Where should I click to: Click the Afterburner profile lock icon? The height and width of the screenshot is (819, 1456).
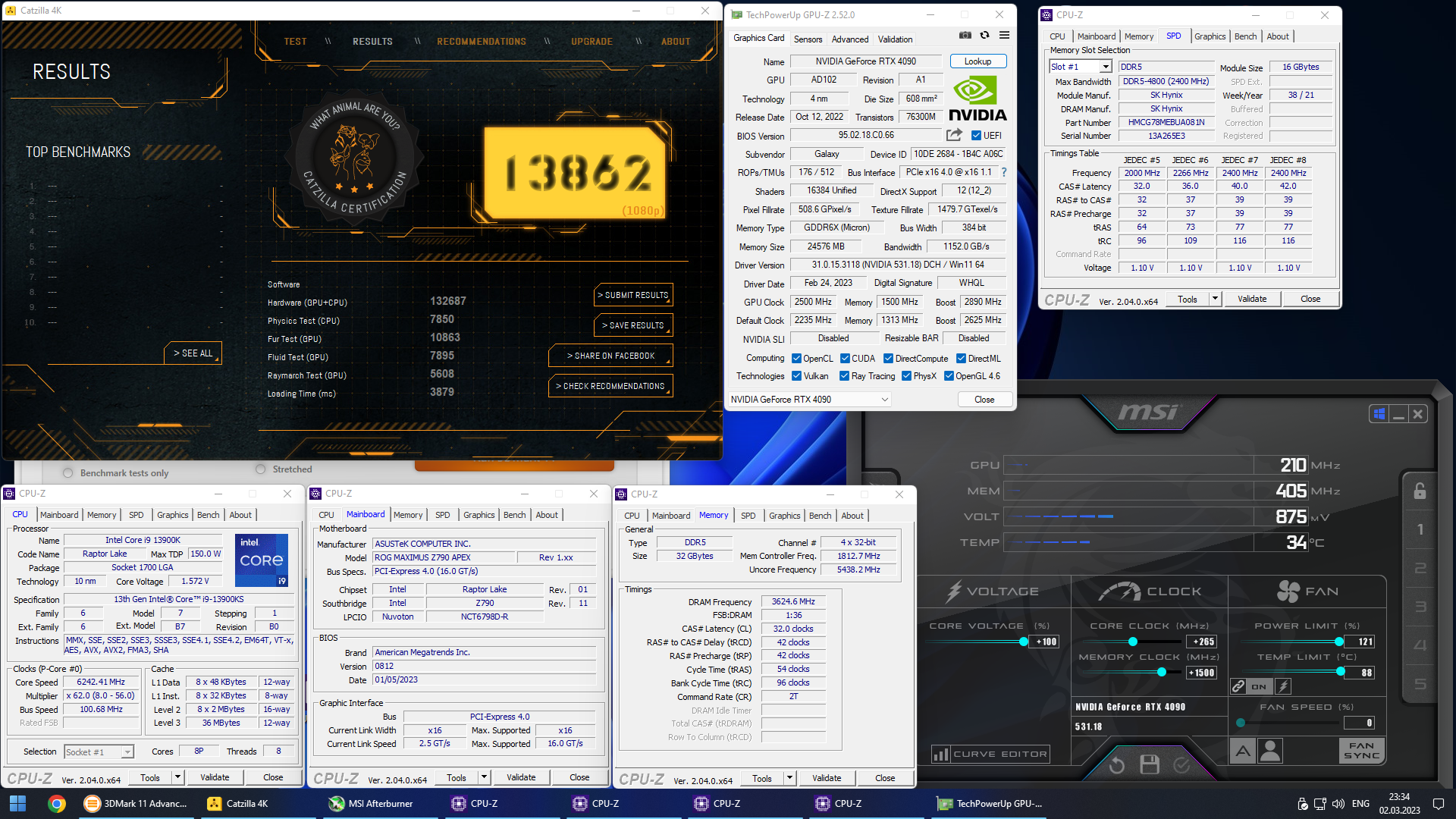[1420, 491]
